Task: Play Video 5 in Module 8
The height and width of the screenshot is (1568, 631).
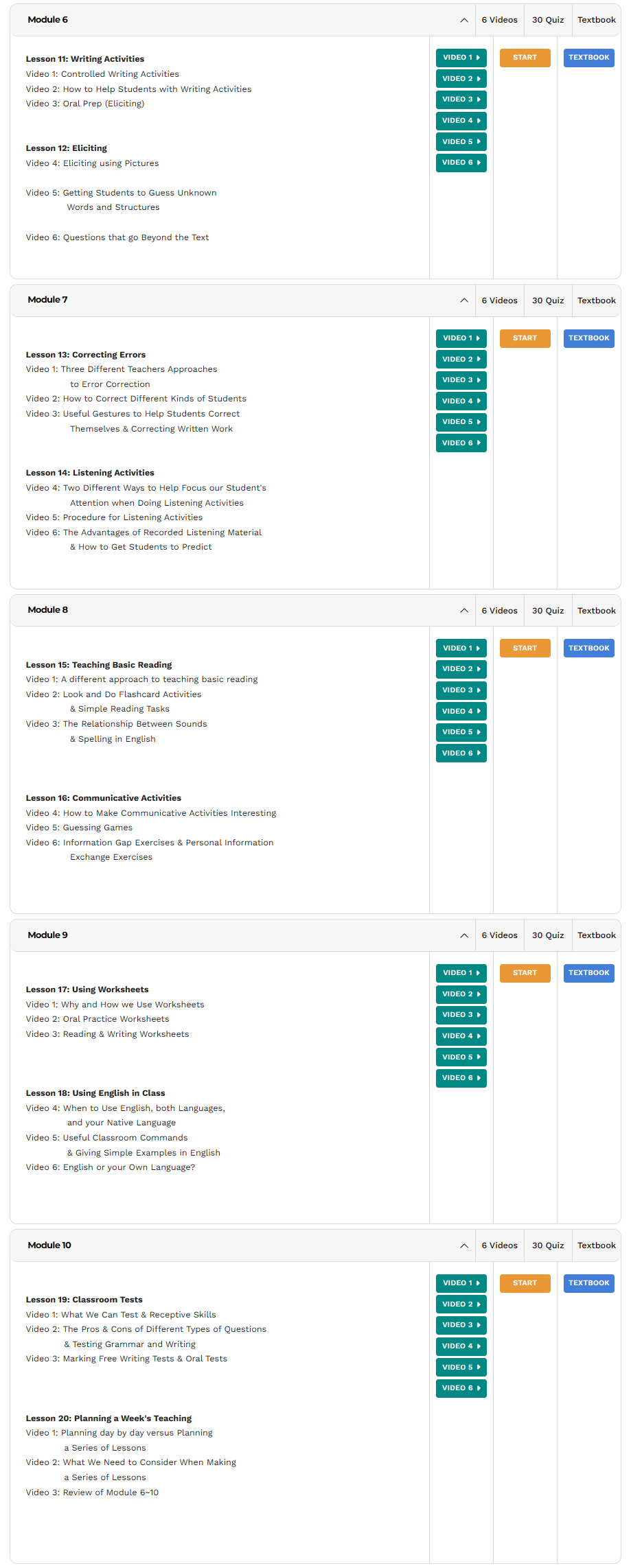Action: [461, 732]
